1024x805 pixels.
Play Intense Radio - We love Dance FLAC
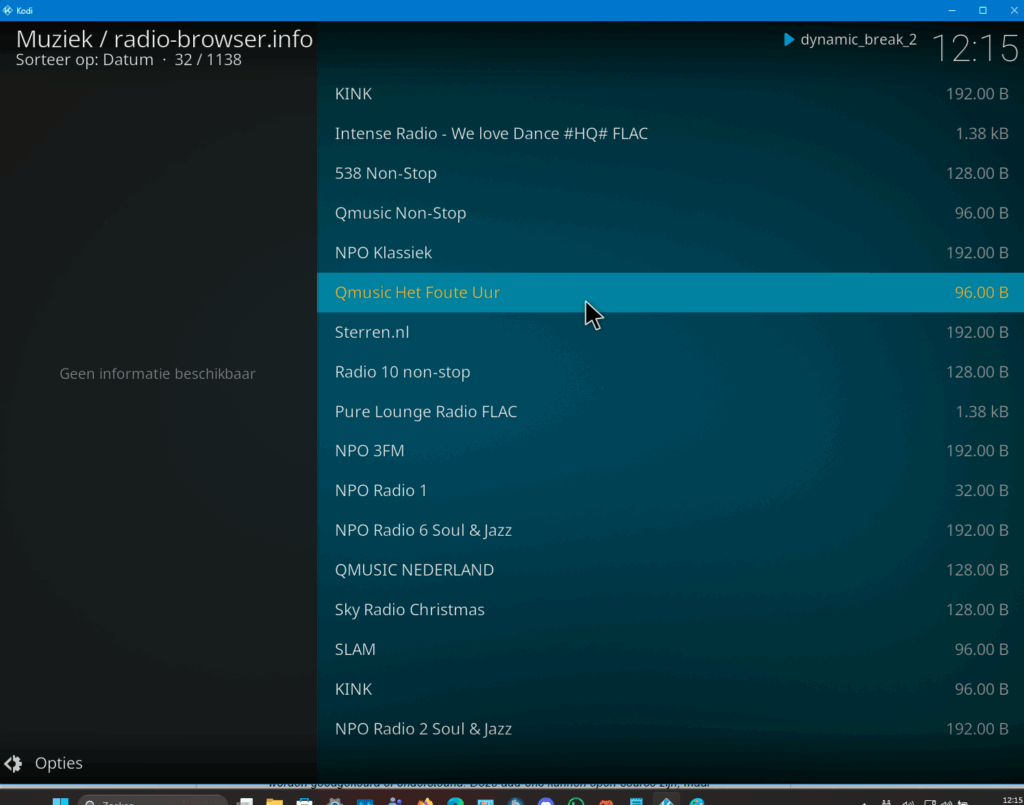pyautogui.click(x=491, y=134)
